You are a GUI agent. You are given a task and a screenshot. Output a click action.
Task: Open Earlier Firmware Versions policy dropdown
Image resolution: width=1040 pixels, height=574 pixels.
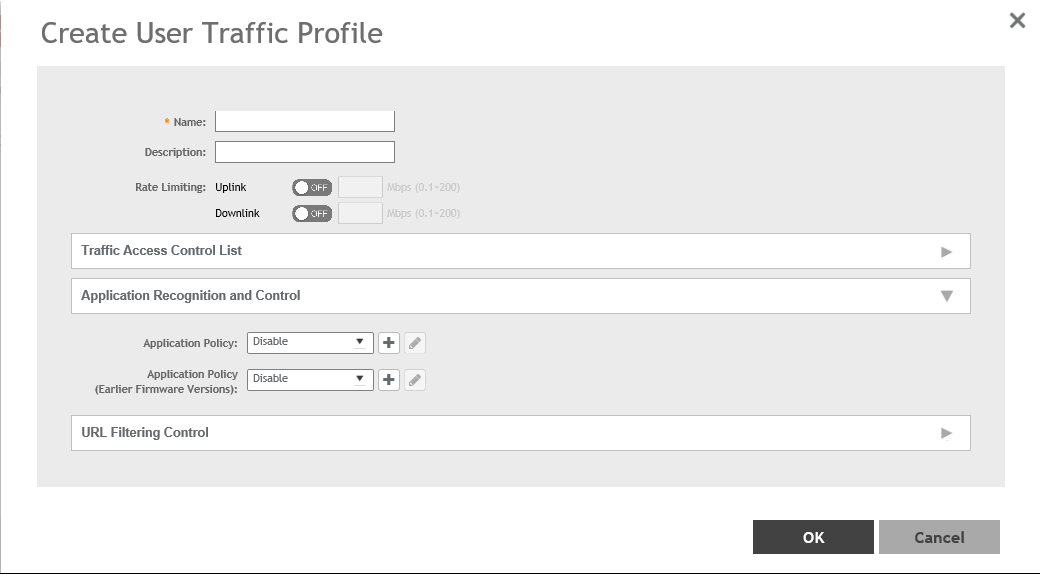click(x=310, y=379)
